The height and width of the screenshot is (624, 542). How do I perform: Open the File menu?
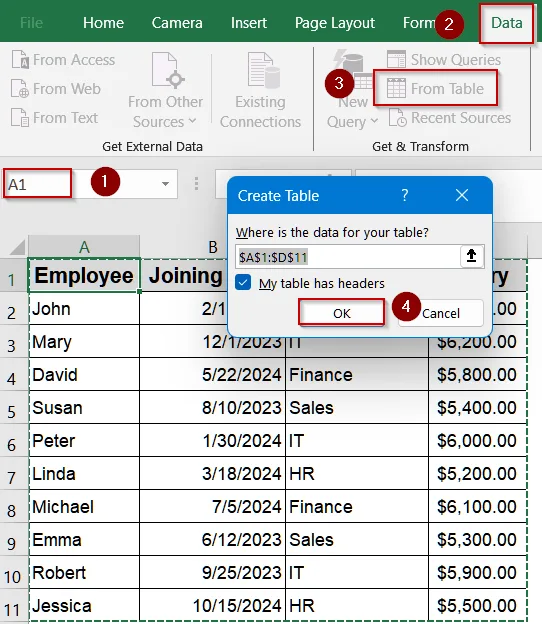tap(31, 23)
